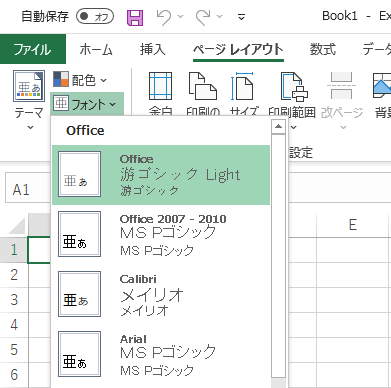The height and width of the screenshot is (388, 391).
Task: Select row 5 header
Action: pos(14,350)
